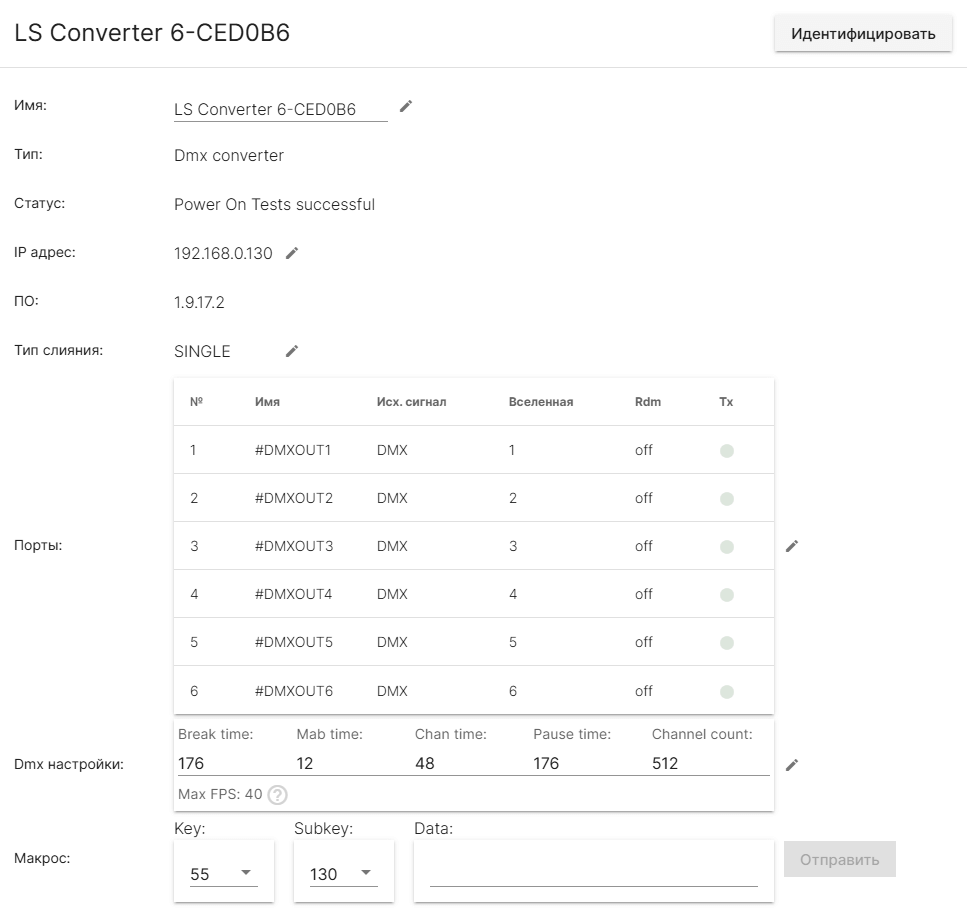Click IP address value 192.168.0.130
The width and height of the screenshot is (967, 915).
click(223, 253)
